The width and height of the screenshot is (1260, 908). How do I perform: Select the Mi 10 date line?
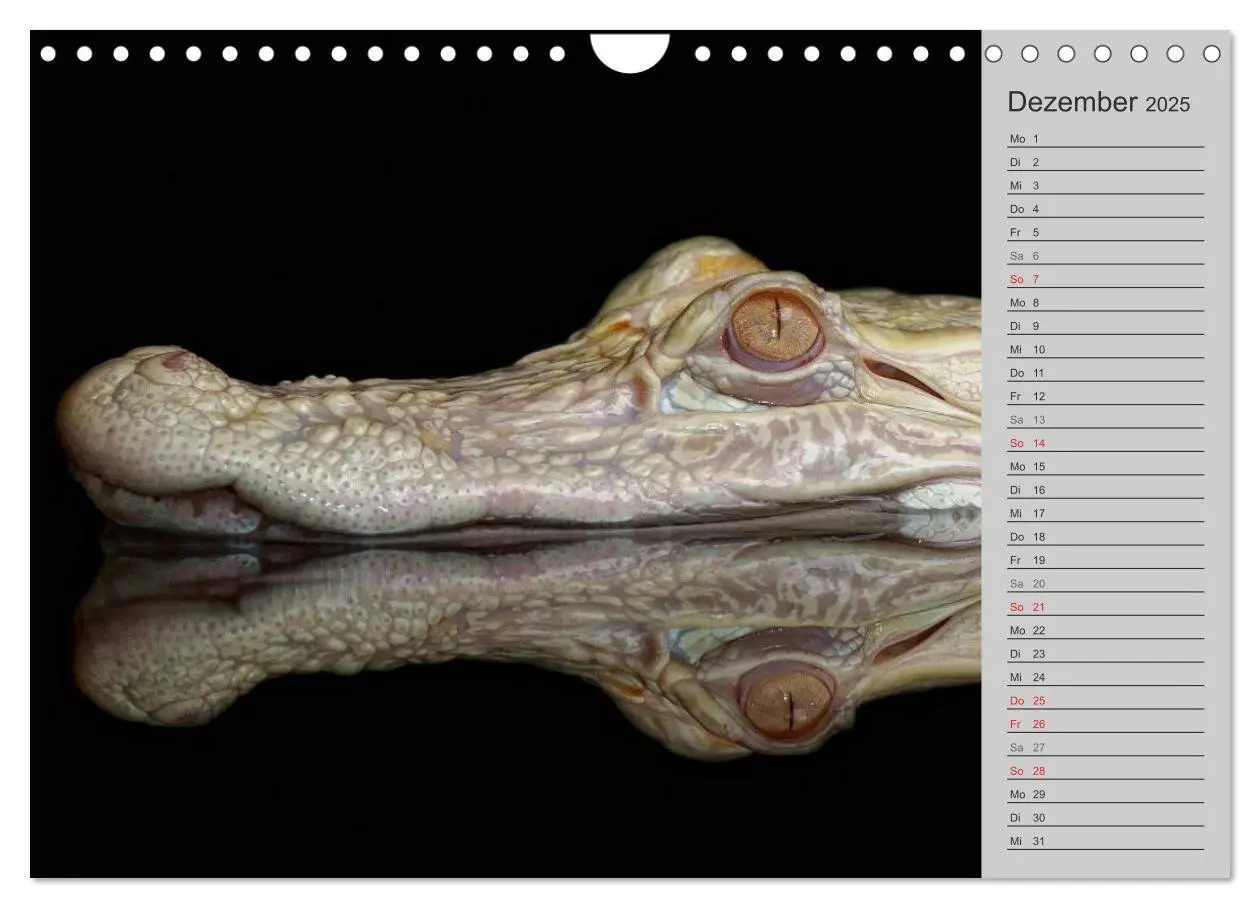1106,349
